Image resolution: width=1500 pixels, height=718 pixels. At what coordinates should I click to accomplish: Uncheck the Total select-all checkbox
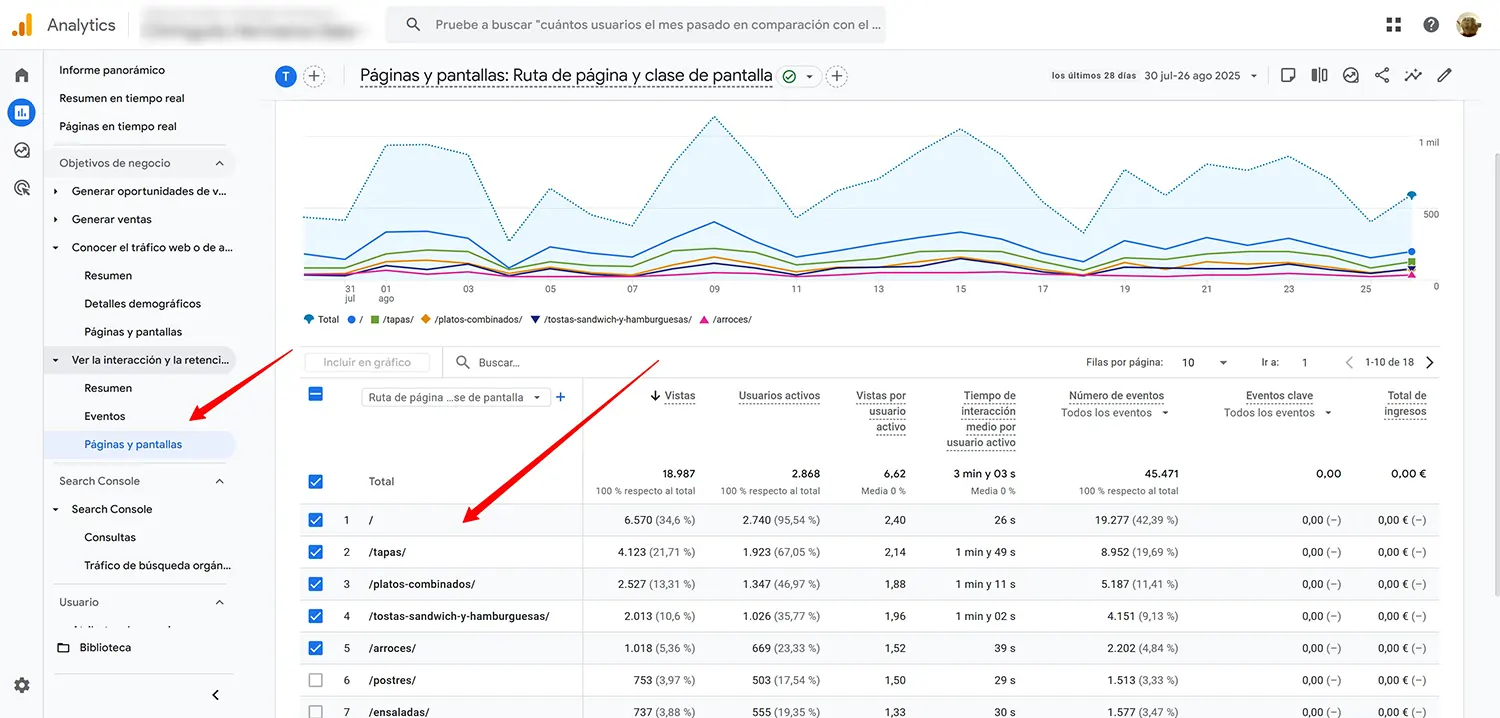point(315,481)
